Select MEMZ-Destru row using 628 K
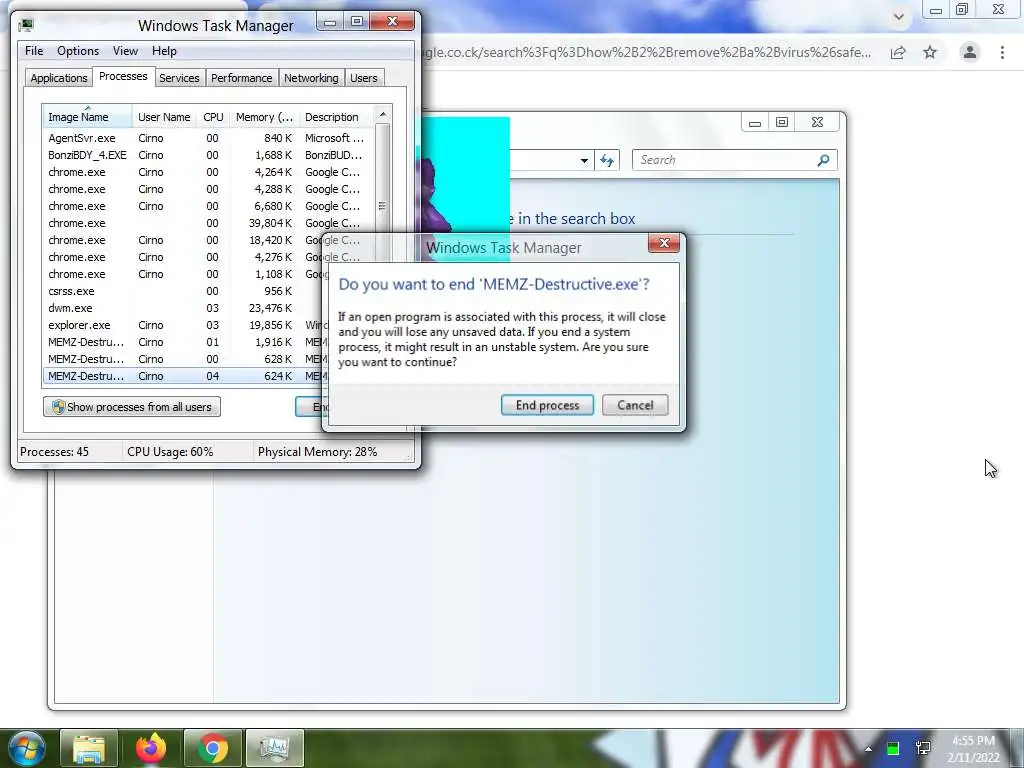 (183, 359)
